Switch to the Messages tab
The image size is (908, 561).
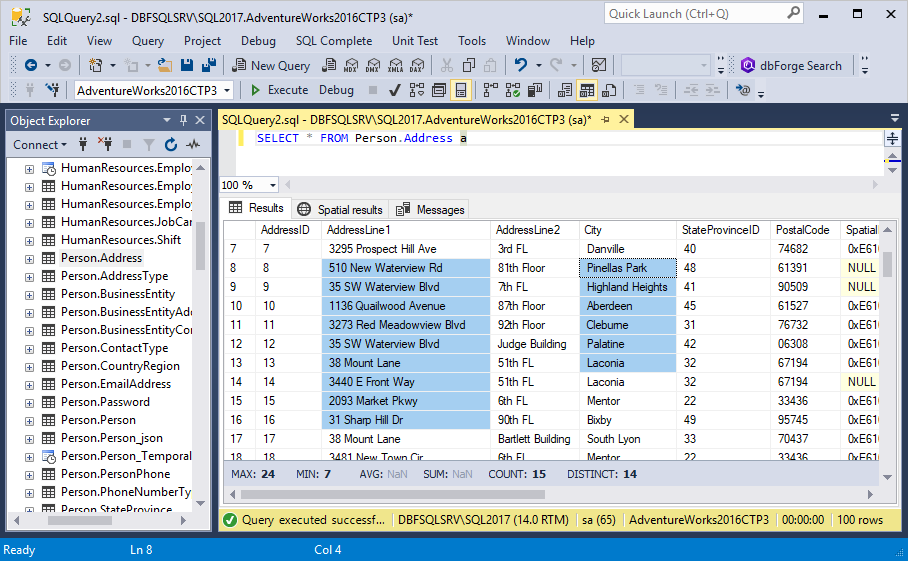tap(430, 209)
